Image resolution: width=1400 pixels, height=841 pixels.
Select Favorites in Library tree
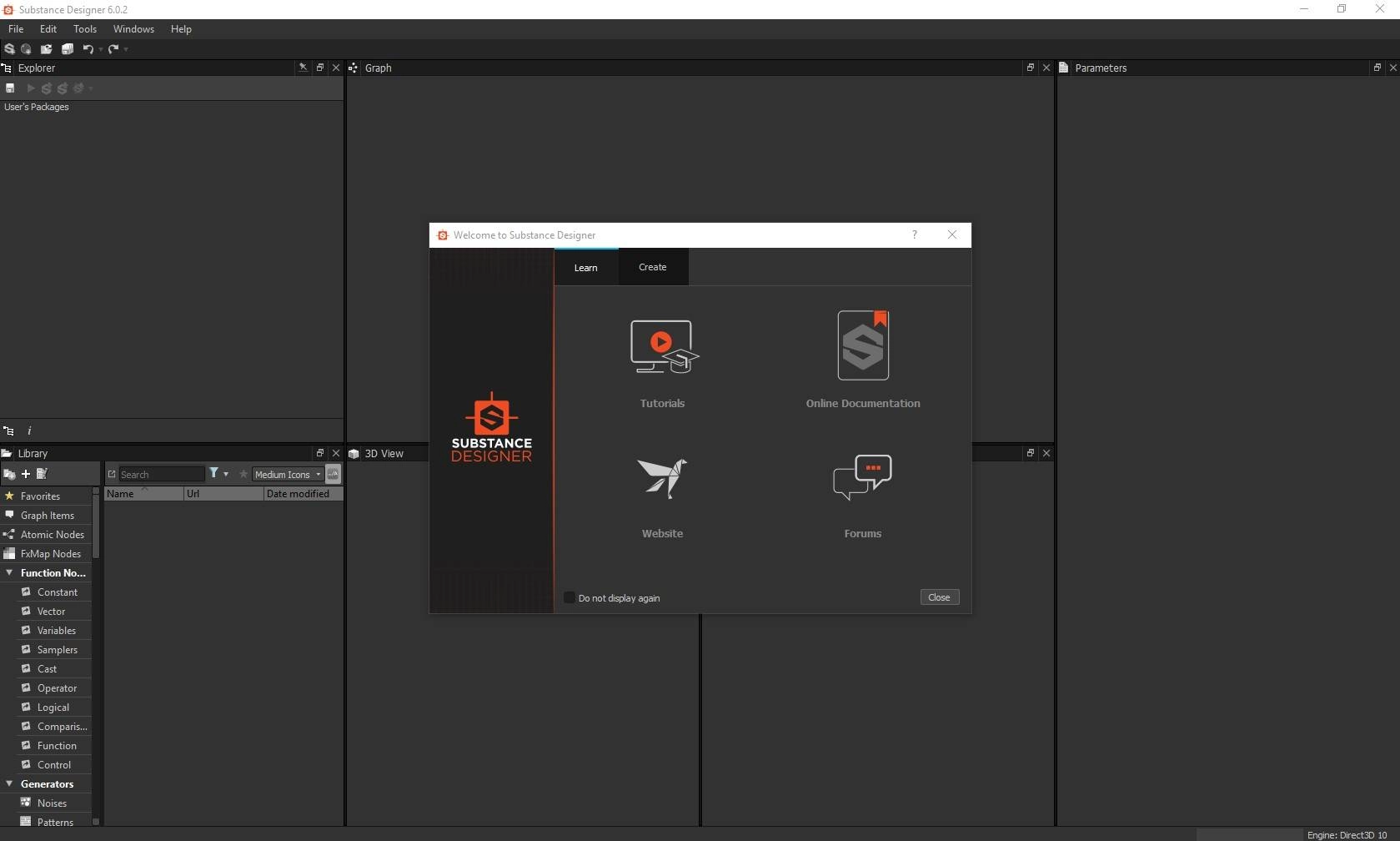click(46, 496)
